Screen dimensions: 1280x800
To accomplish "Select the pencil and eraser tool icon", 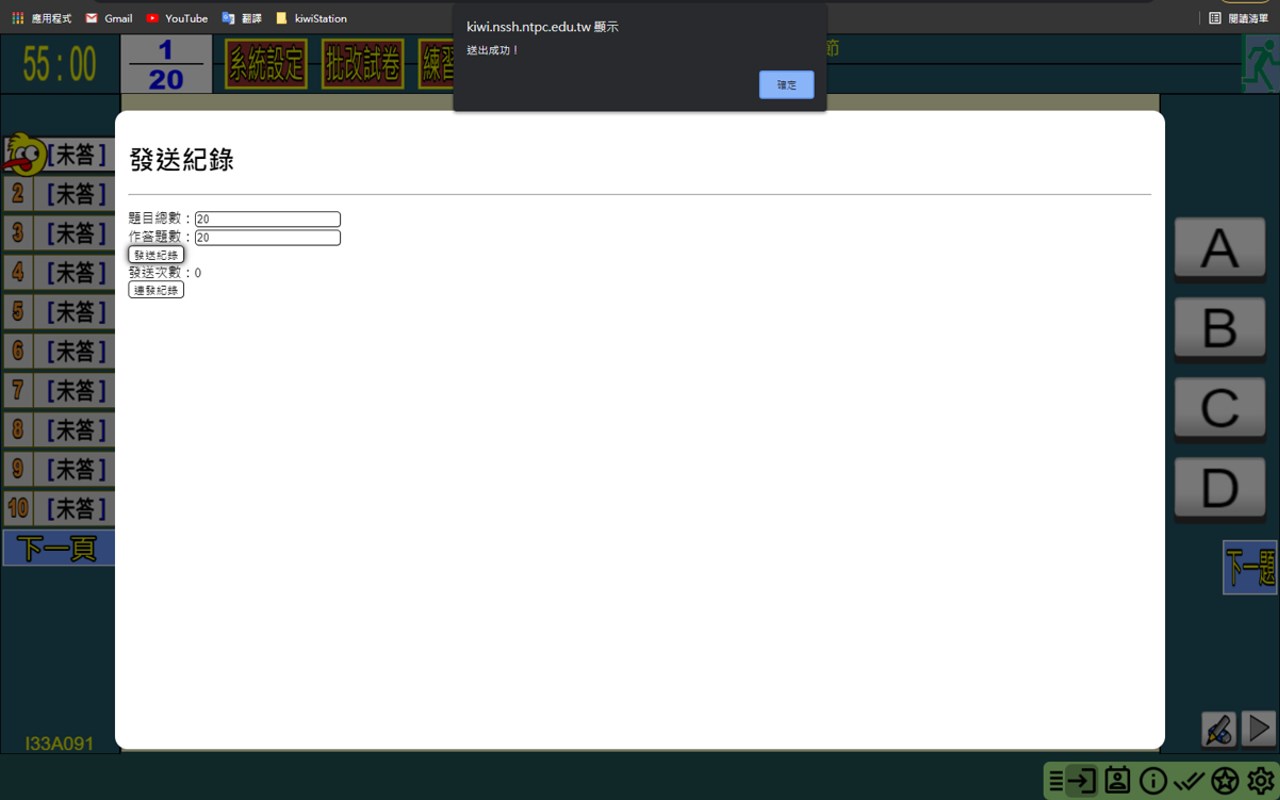I will tap(1219, 729).
